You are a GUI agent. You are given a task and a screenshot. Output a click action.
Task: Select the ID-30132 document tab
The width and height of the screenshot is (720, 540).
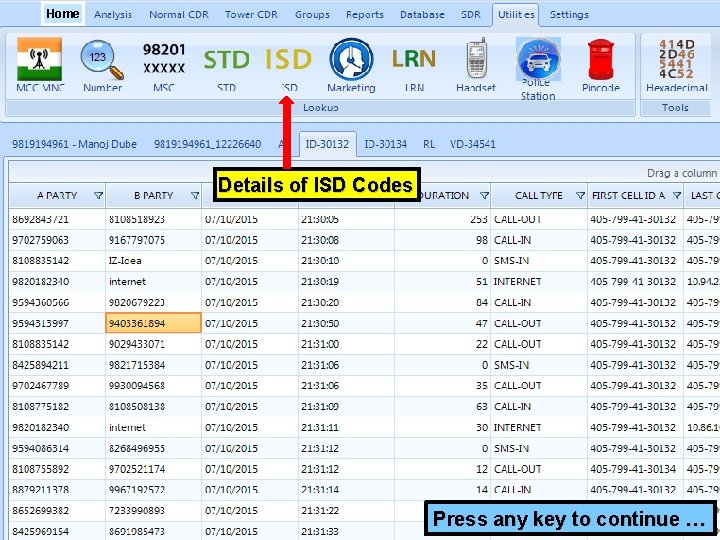coord(327,144)
